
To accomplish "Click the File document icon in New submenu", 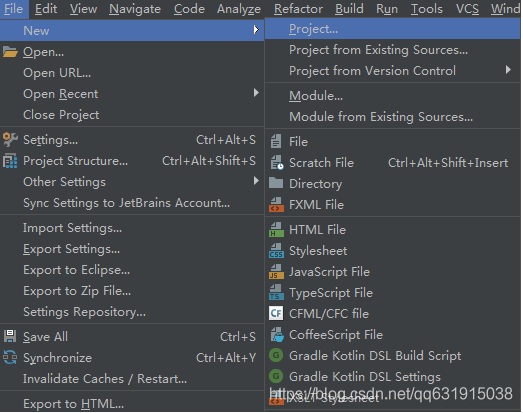I will [x=276, y=141].
